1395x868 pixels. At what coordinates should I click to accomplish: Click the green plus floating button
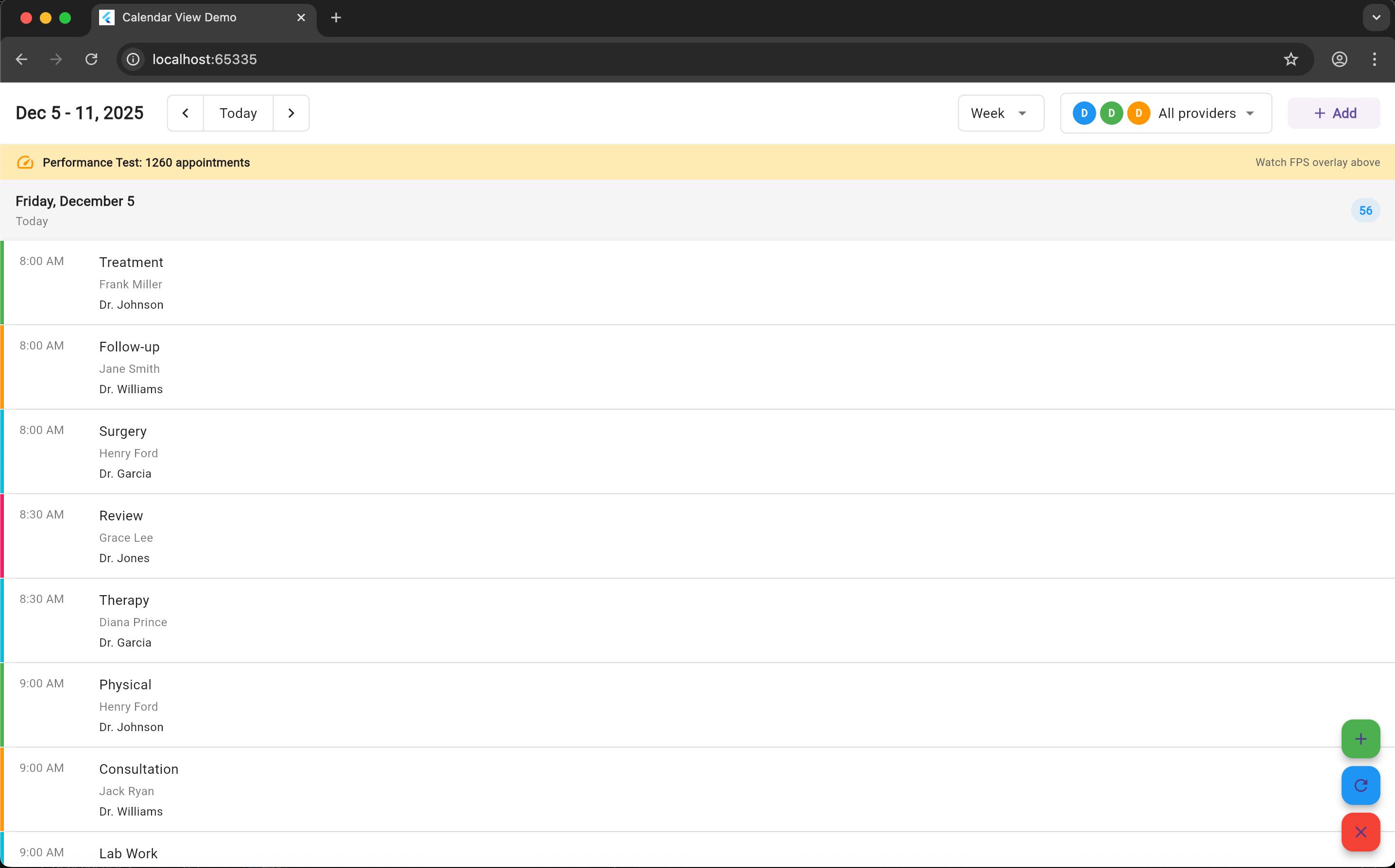1360,739
